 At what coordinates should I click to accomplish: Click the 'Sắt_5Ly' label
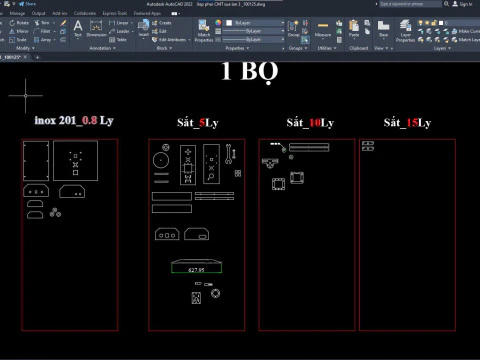click(198, 123)
